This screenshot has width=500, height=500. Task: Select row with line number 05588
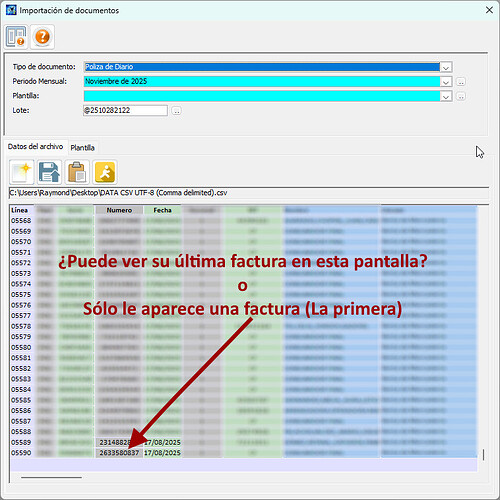click(x=243, y=432)
